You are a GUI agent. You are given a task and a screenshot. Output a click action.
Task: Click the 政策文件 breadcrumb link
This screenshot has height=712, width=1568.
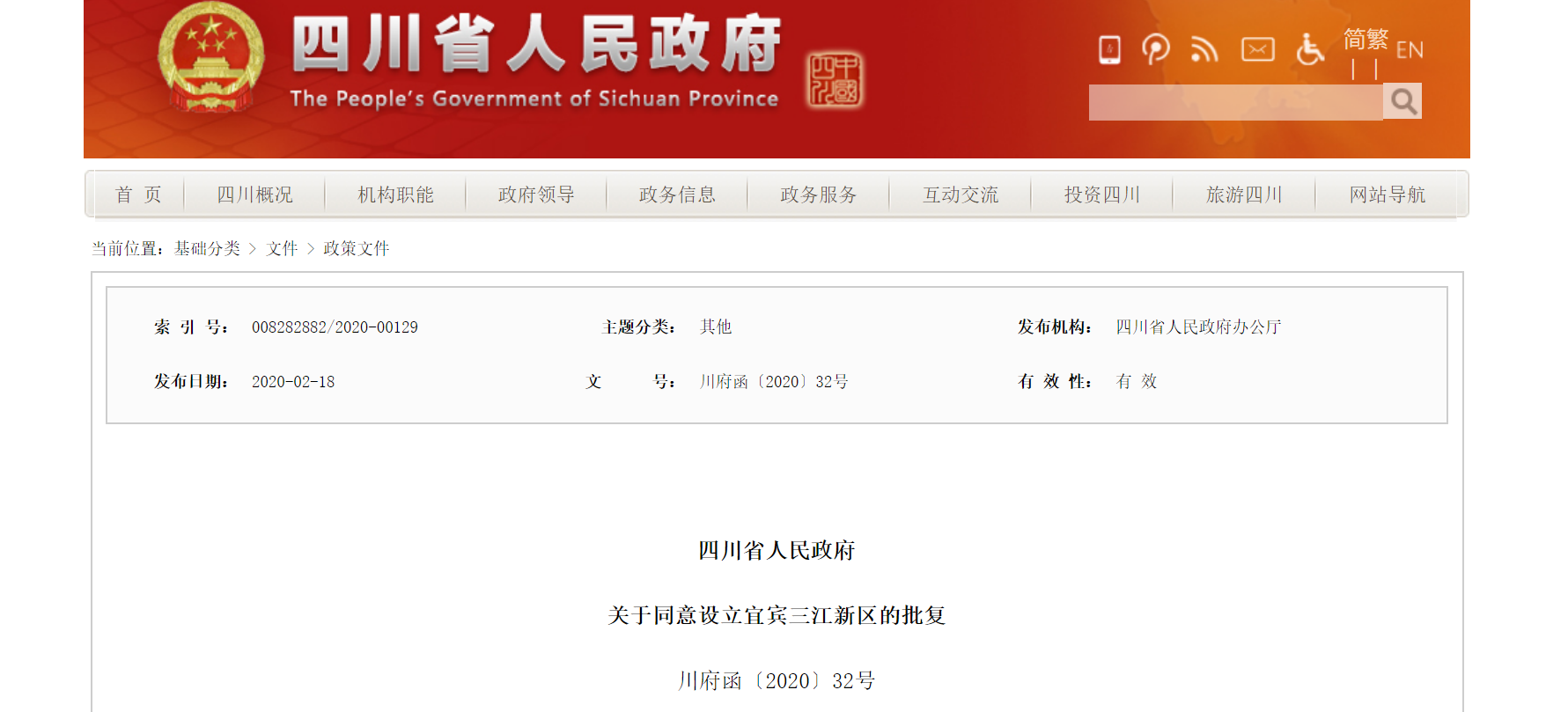tap(356, 249)
